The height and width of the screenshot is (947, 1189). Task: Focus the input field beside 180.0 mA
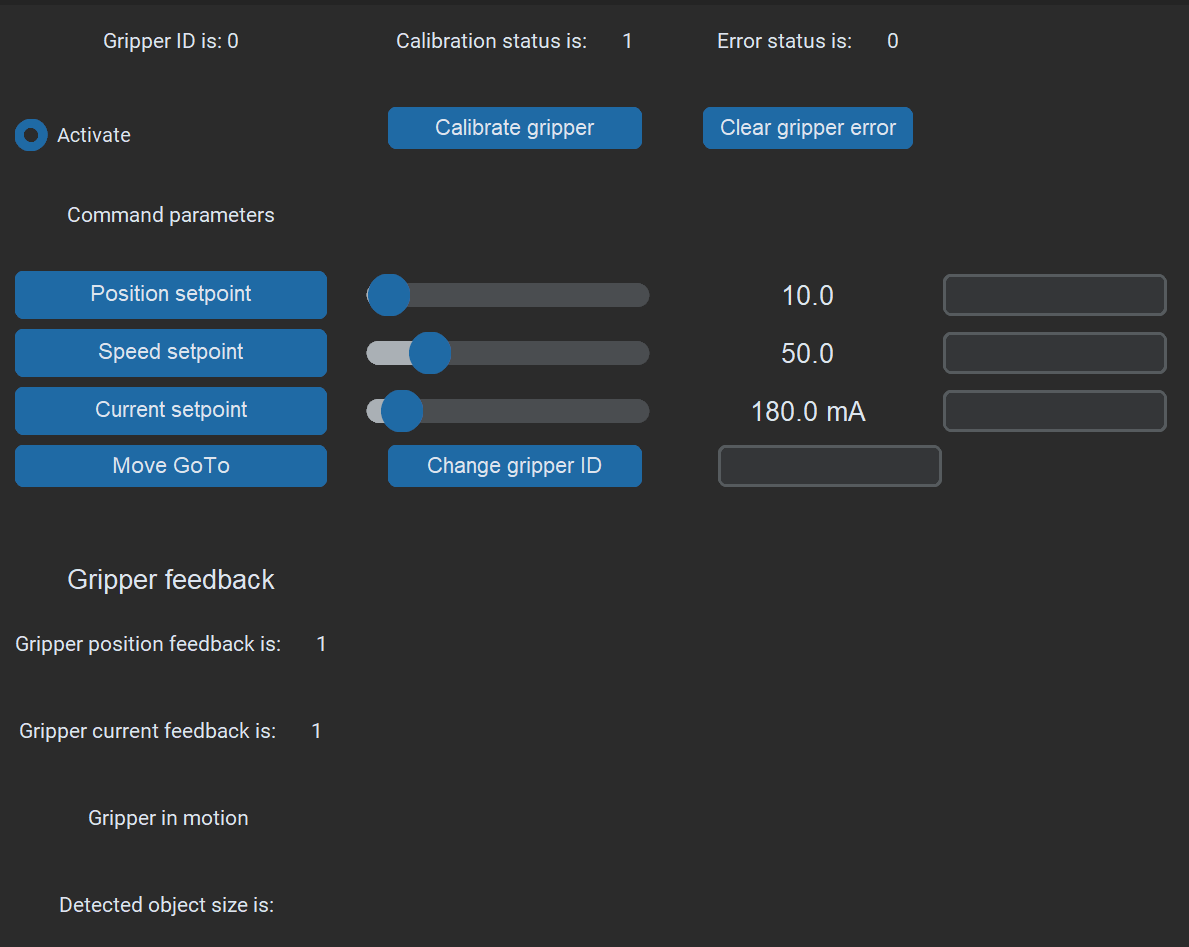click(x=1055, y=411)
